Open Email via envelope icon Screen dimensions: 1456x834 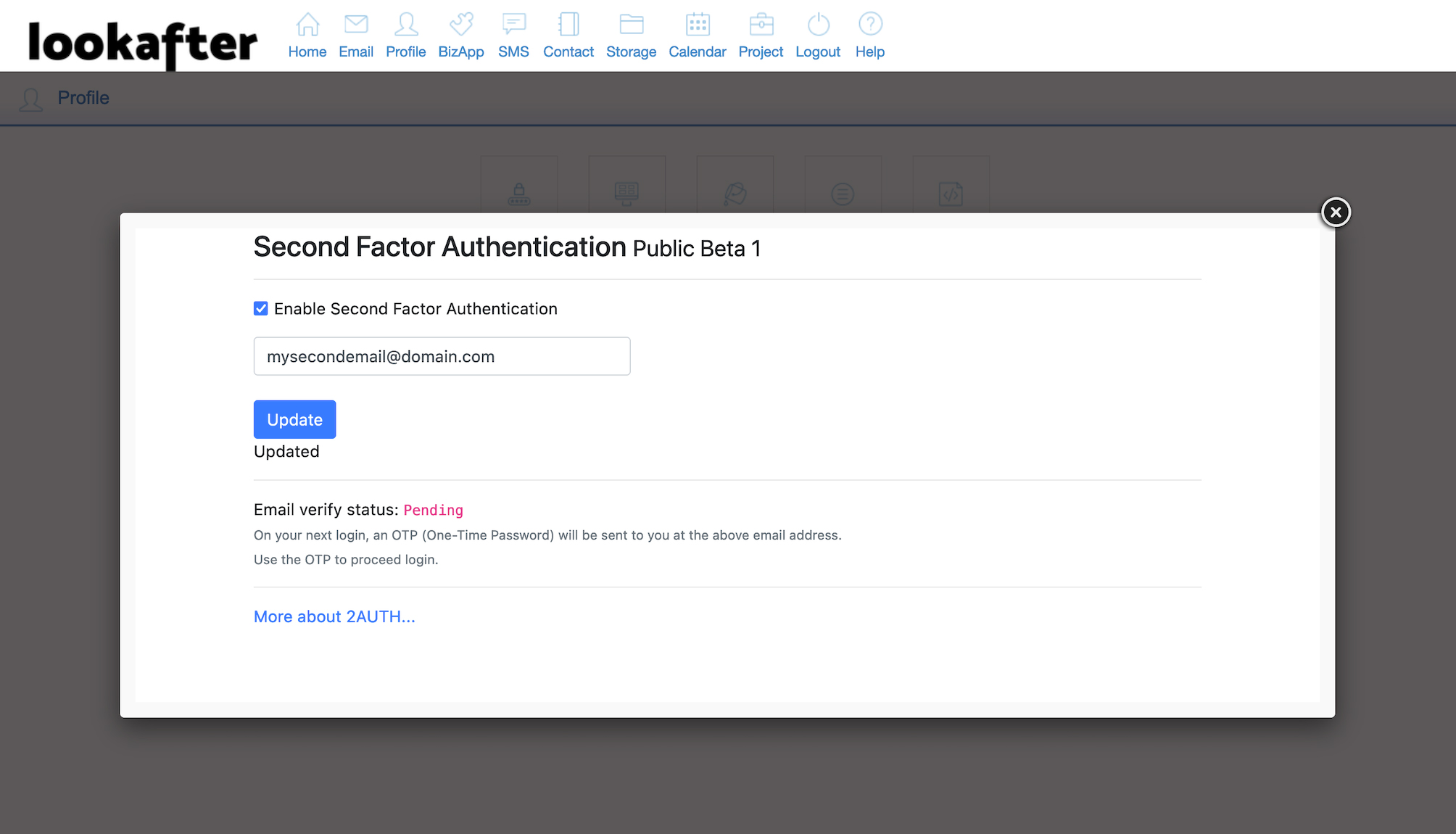[356, 25]
